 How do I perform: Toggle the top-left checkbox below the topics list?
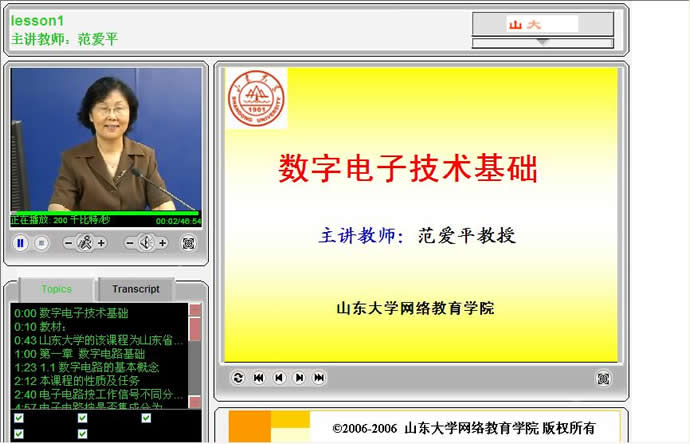19,418
